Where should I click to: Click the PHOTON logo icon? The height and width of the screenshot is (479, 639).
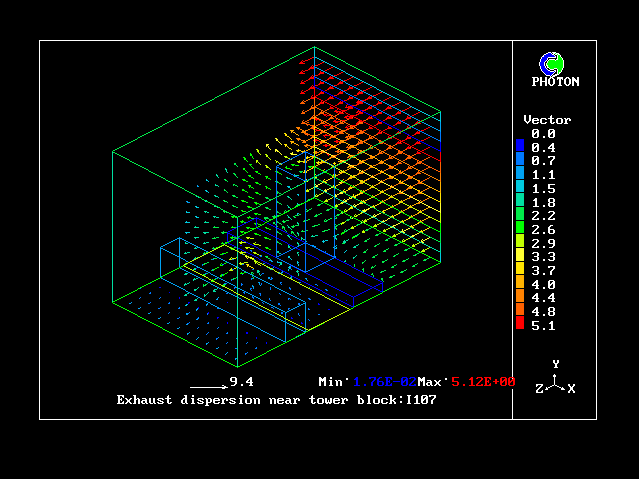551,64
